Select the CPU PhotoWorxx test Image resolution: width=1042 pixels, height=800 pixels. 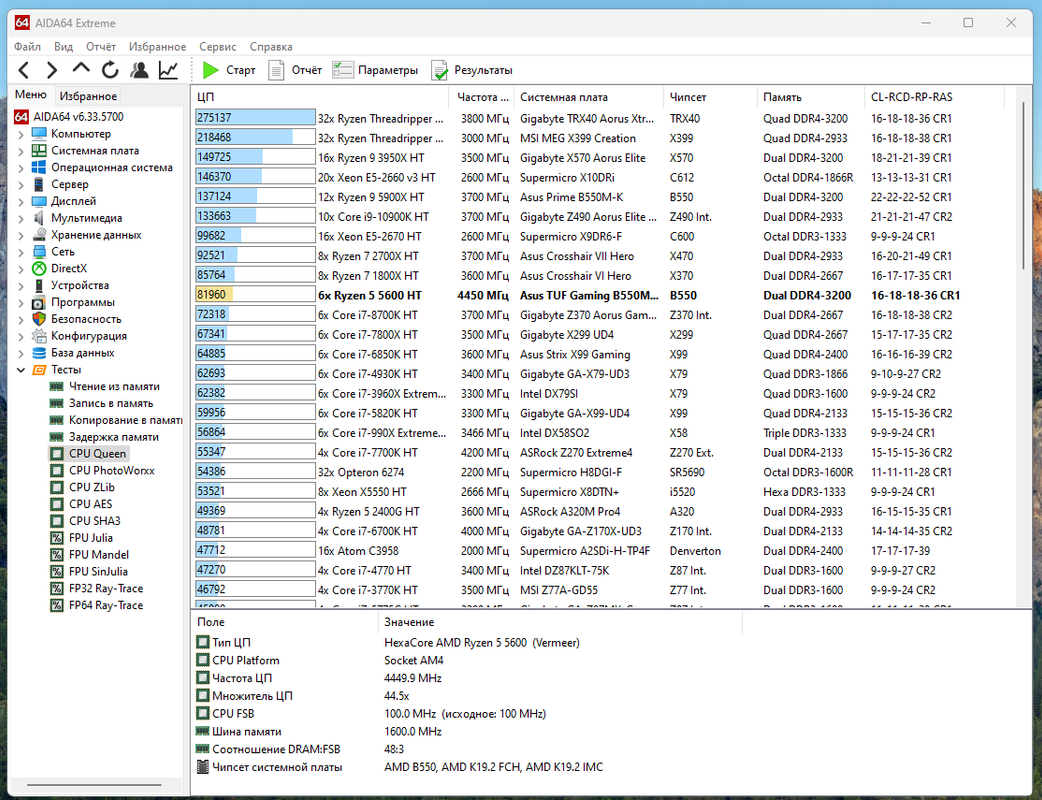112,470
